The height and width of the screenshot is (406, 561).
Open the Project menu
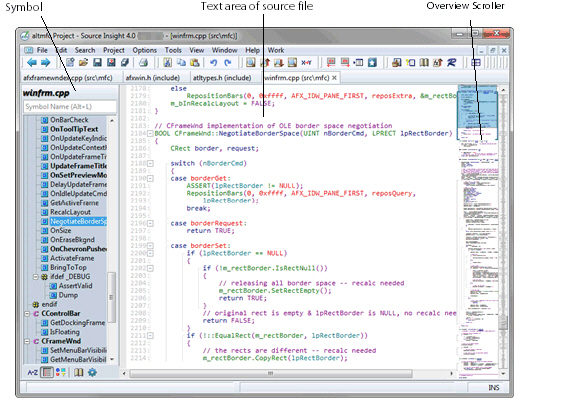114,50
